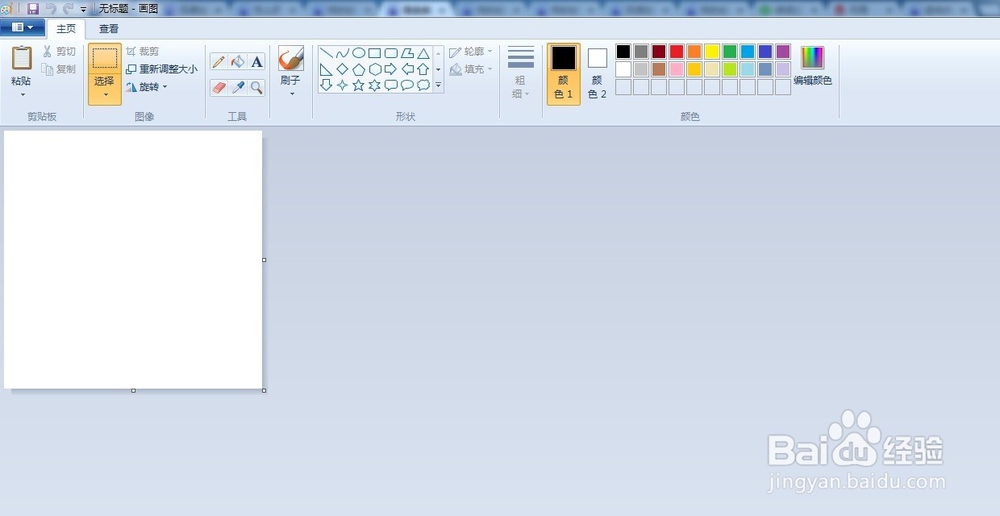Select the Fill with color bucket tool
This screenshot has width=1000, height=516.
point(238,61)
